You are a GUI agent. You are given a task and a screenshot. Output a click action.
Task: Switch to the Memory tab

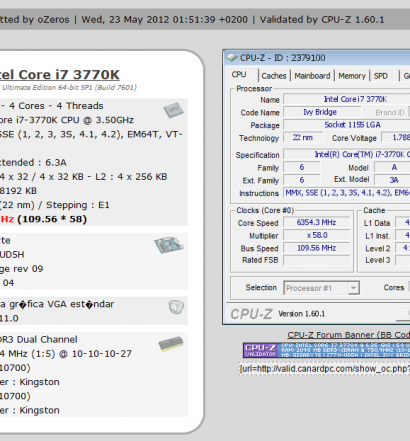[x=352, y=76]
